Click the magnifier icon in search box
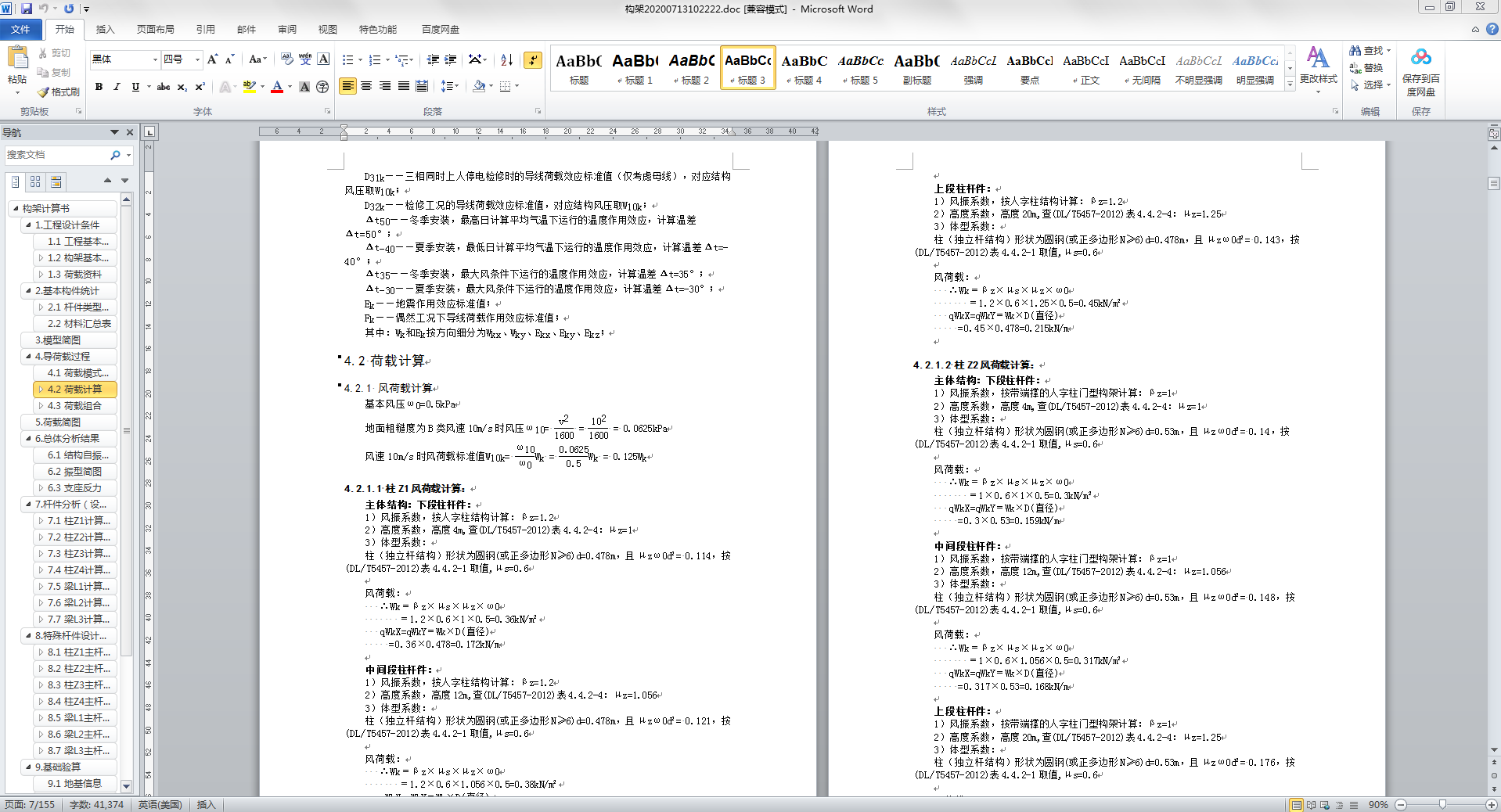The width and height of the screenshot is (1501, 812). [x=115, y=155]
